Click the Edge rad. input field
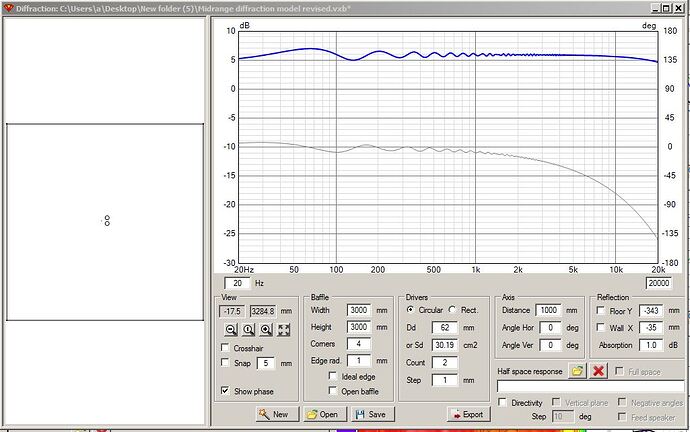This screenshot has width=690, height=432. [359, 360]
